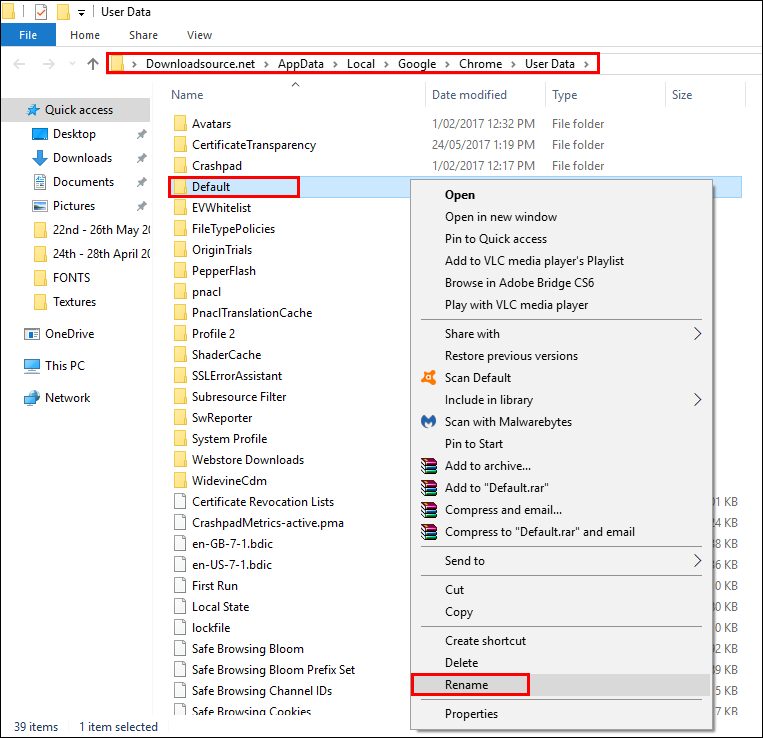Unpin Downloads using its pin icon
Image resolution: width=763 pixels, height=738 pixels.
(142, 158)
